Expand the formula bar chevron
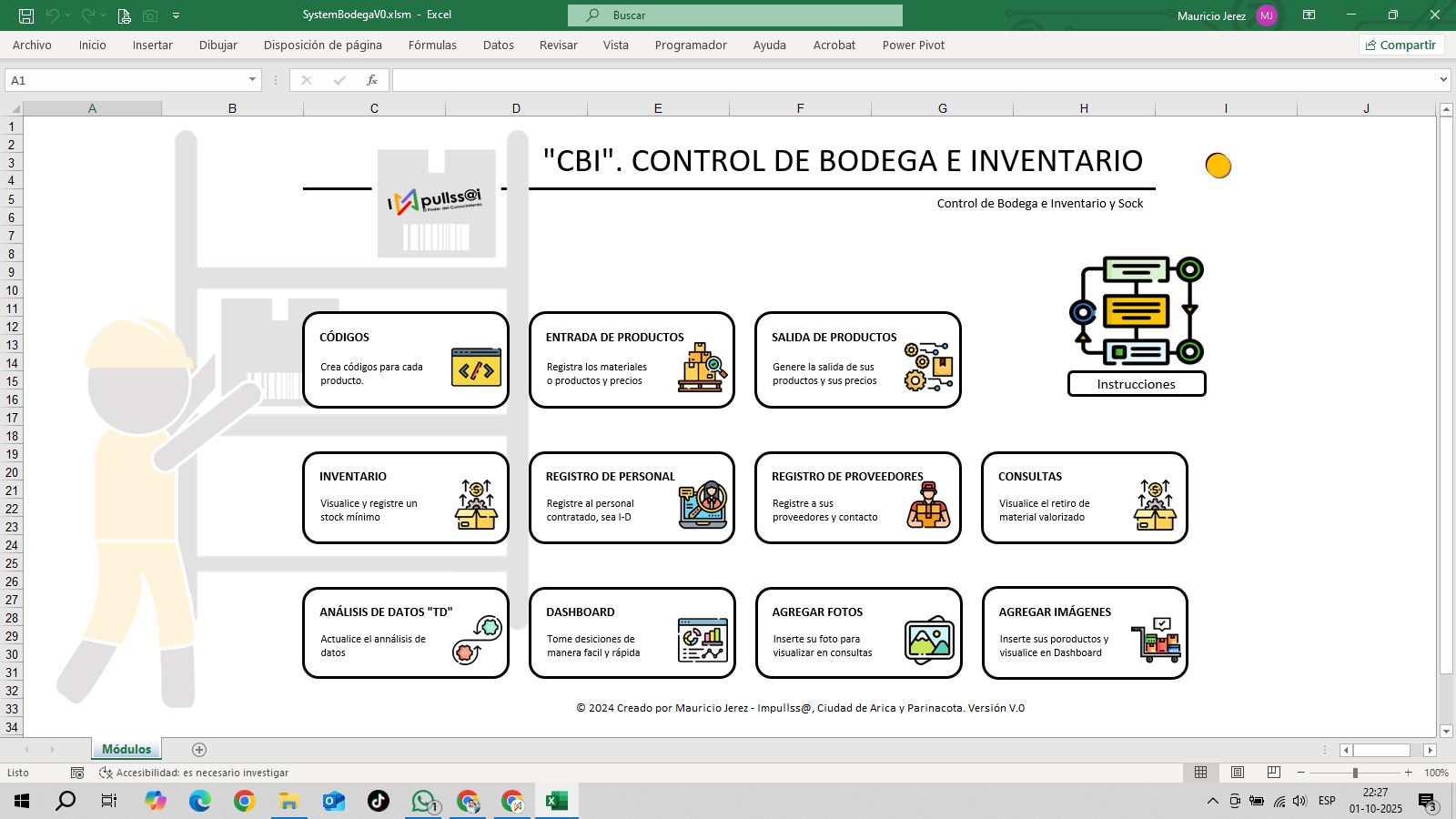Screen dimensions: 1456x819 coord(1444,79)
